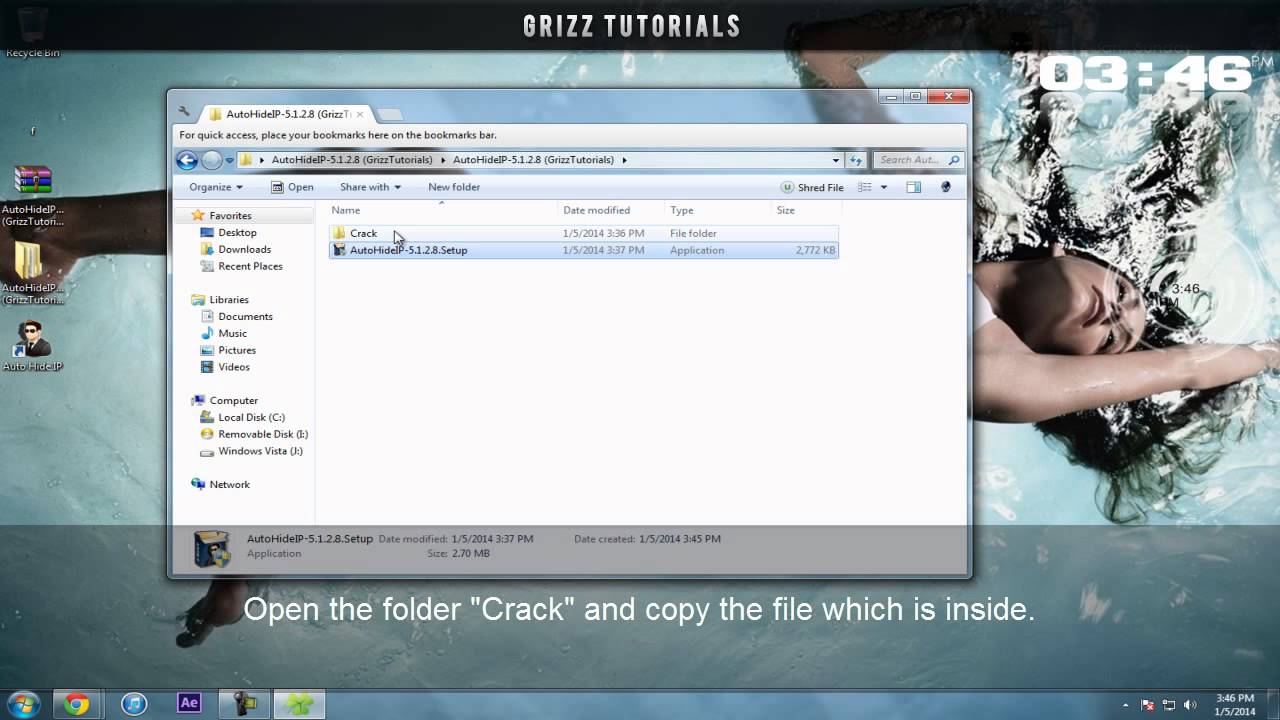The height and width of the screenshot is (720, 1280).
Task: Click the setup file thumbnail in the details pane
Action: [212, 548]
